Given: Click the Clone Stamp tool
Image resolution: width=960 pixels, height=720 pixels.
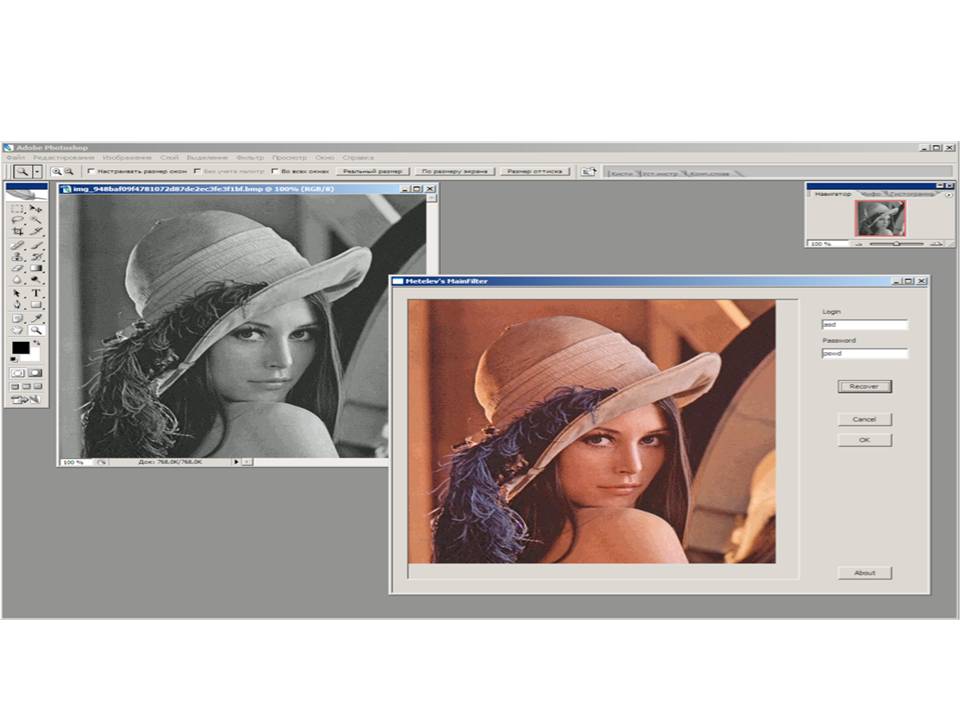Looking at the screenshot, I should [17, 256].
